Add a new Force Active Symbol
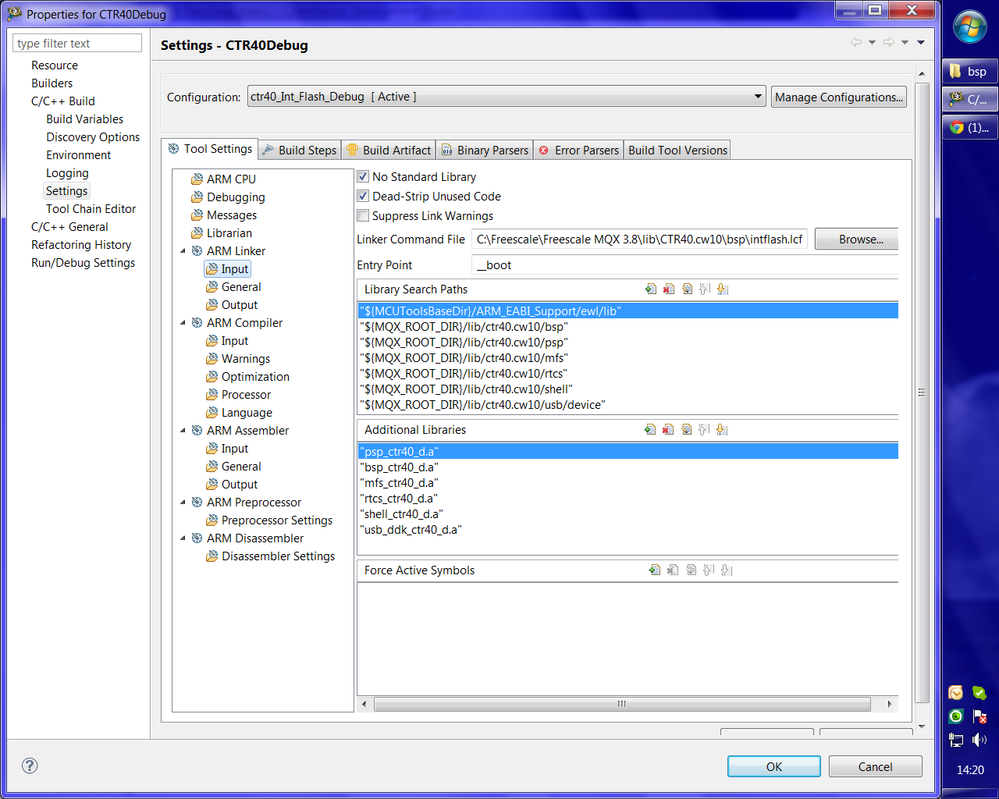 click(654, 570)
